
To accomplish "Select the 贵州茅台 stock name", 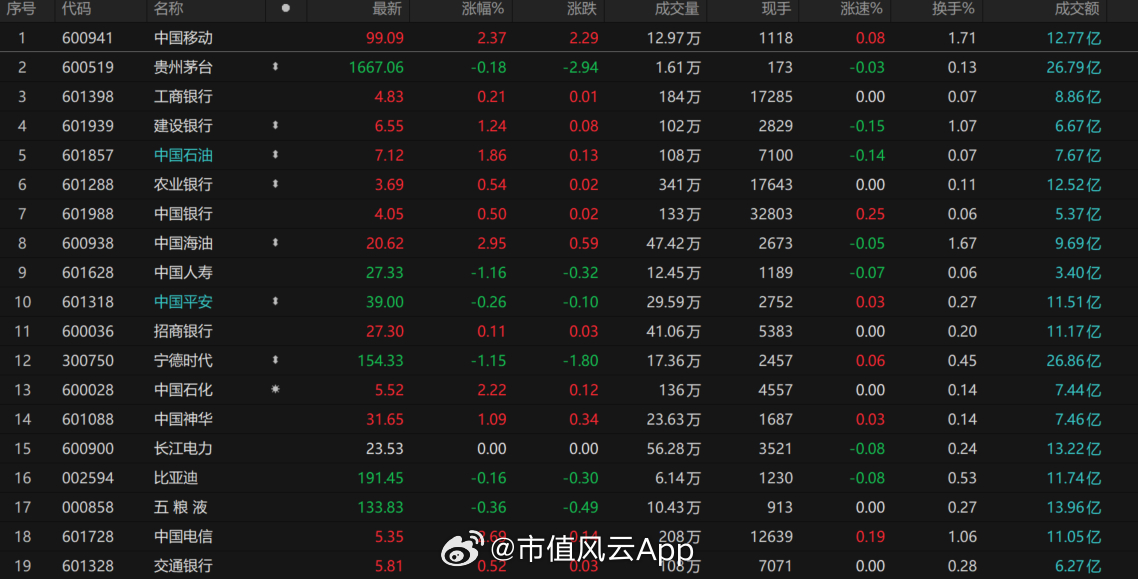I will tap(183, 67).
